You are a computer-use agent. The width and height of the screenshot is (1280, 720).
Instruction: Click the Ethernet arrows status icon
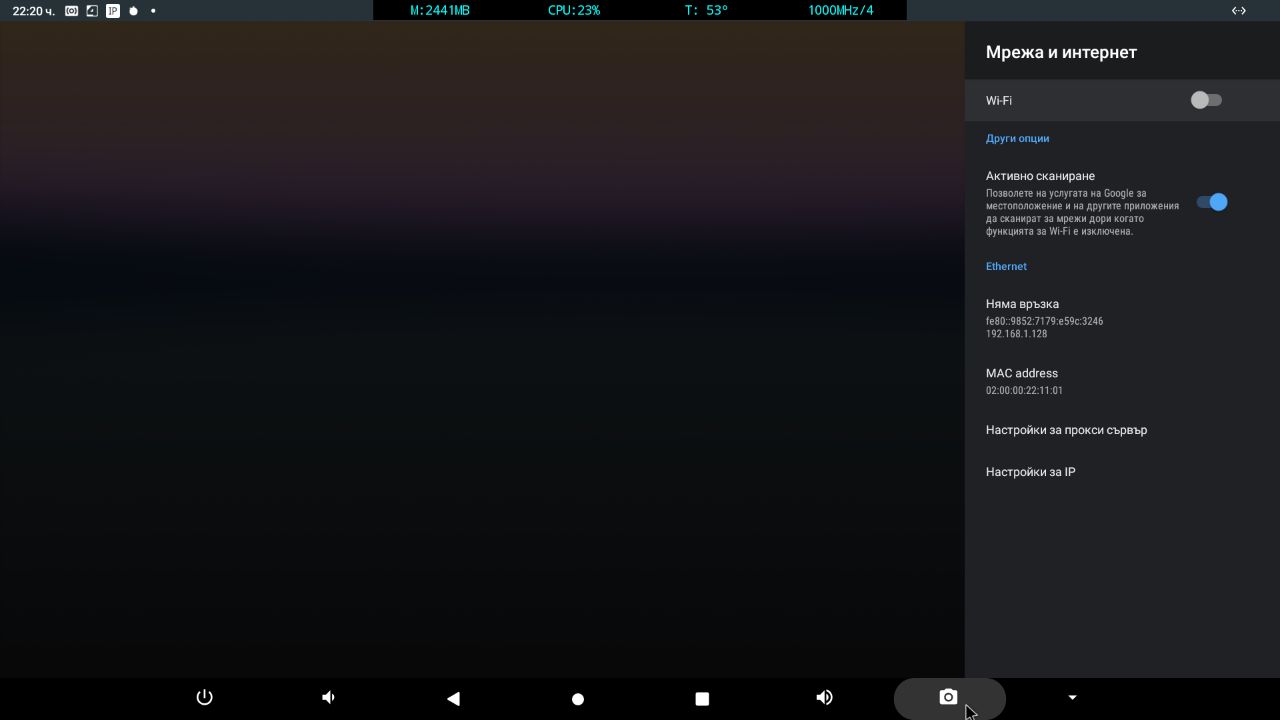(1238, 10)
